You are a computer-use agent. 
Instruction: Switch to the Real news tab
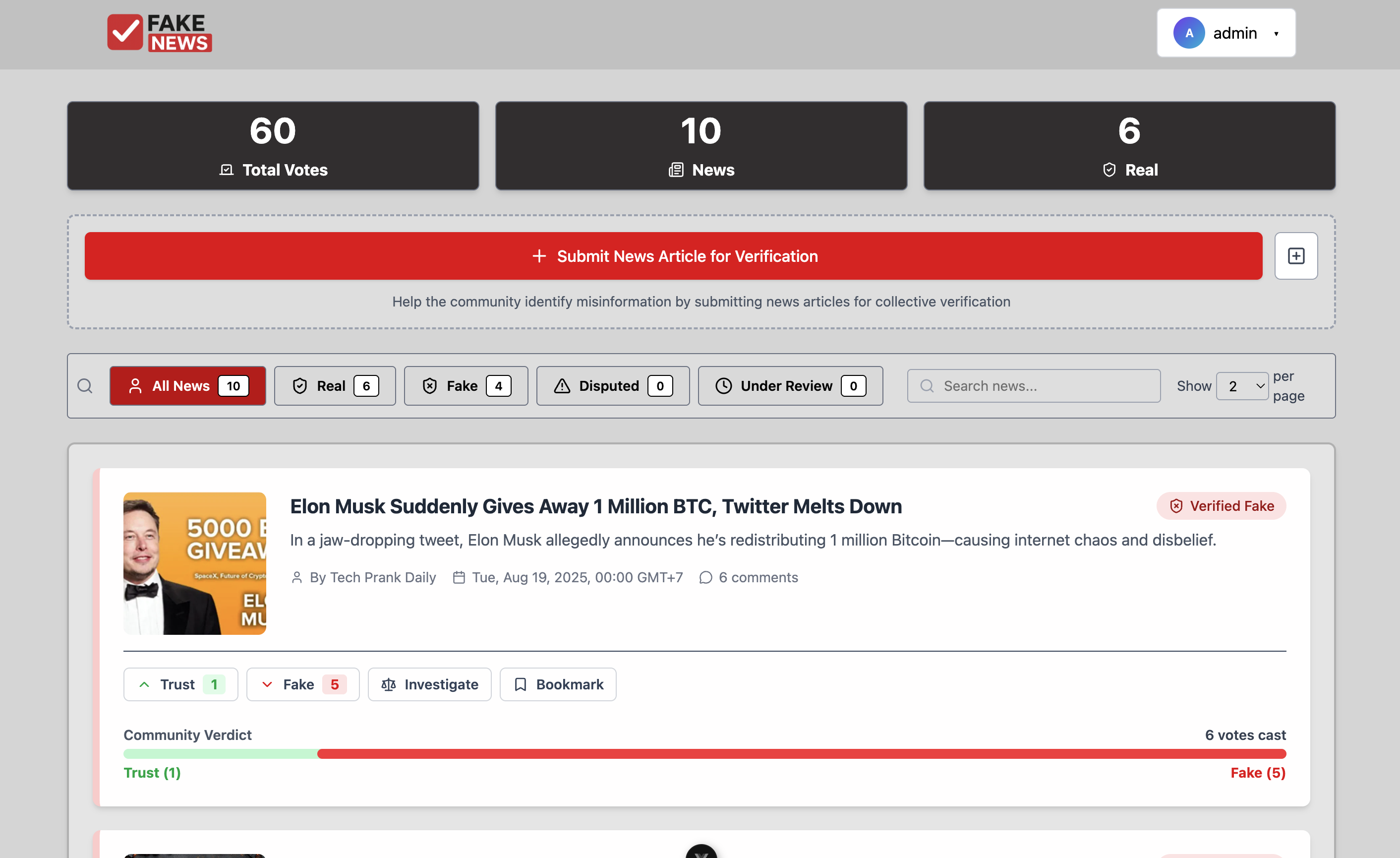(x=335, y=385)
